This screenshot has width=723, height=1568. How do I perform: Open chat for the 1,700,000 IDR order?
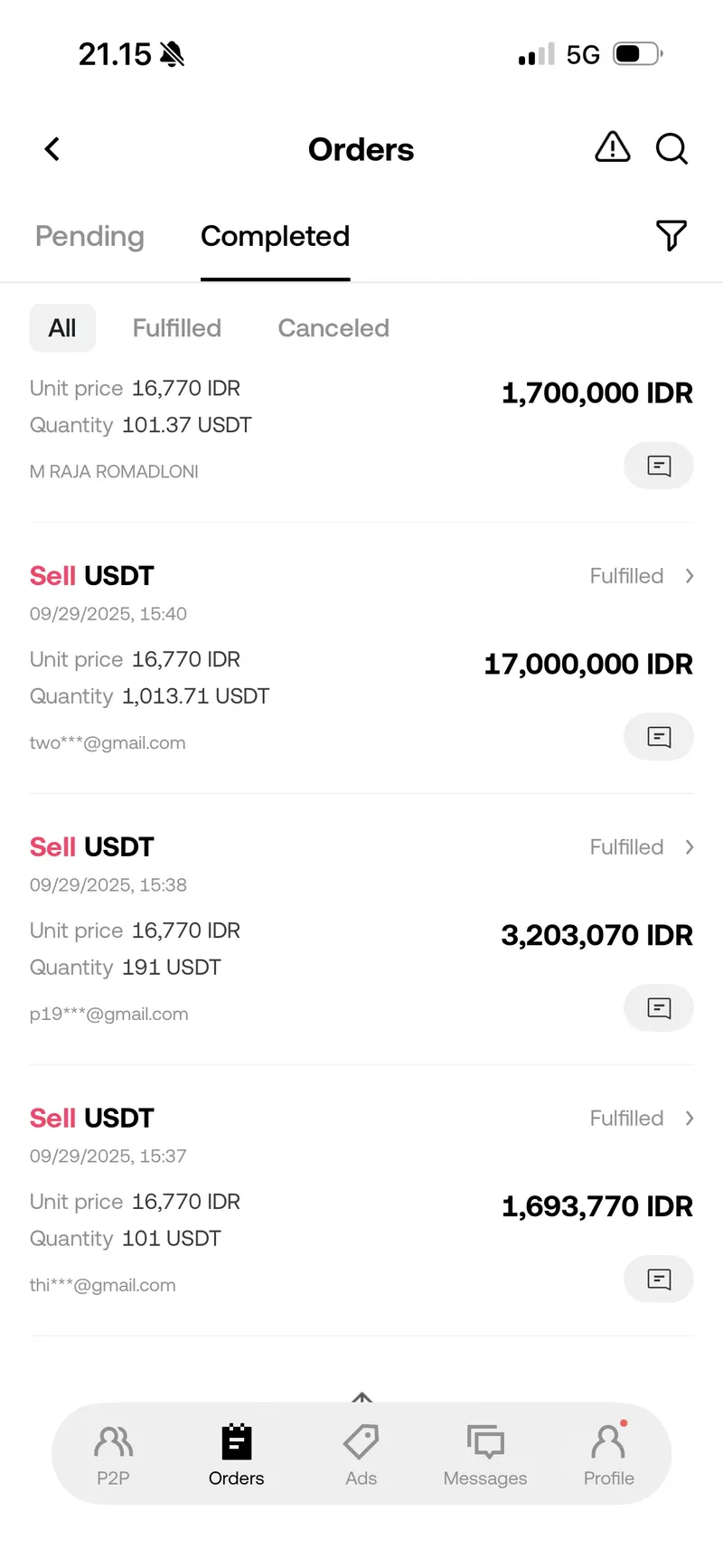[x=659, y=467]
